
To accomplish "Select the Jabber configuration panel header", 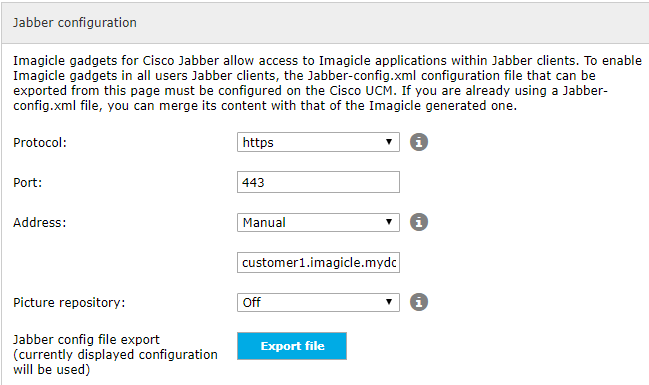I will [325, 22].
